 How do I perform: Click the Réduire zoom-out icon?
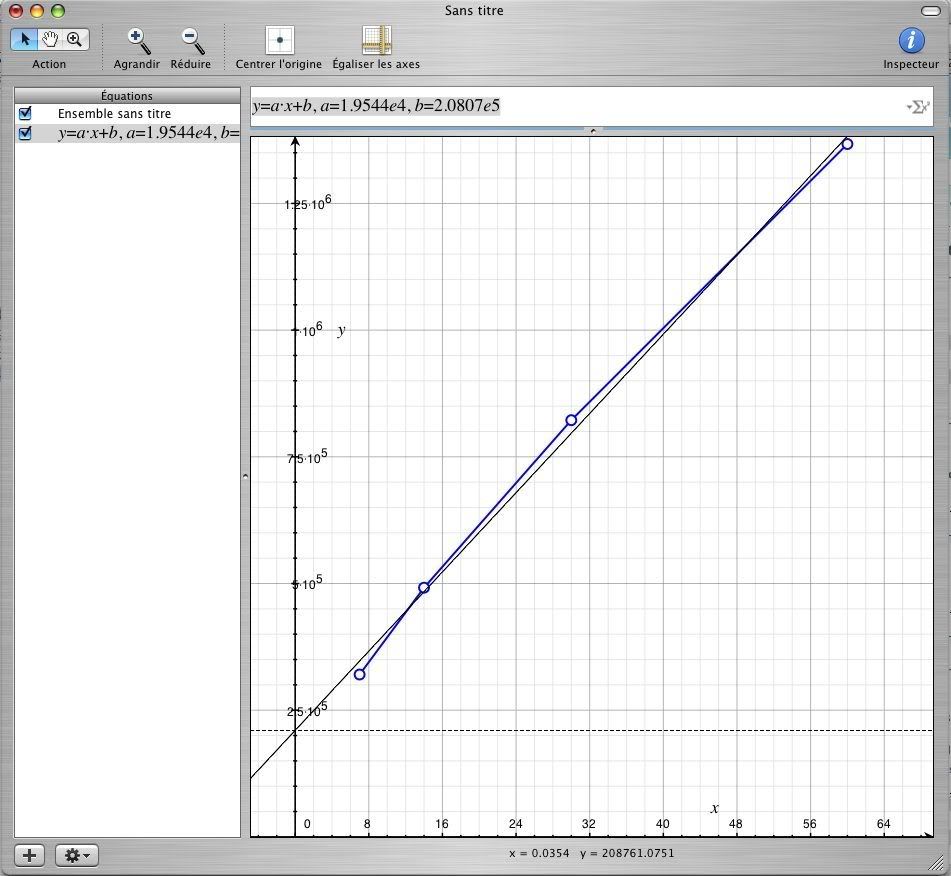tap(191, 40)
